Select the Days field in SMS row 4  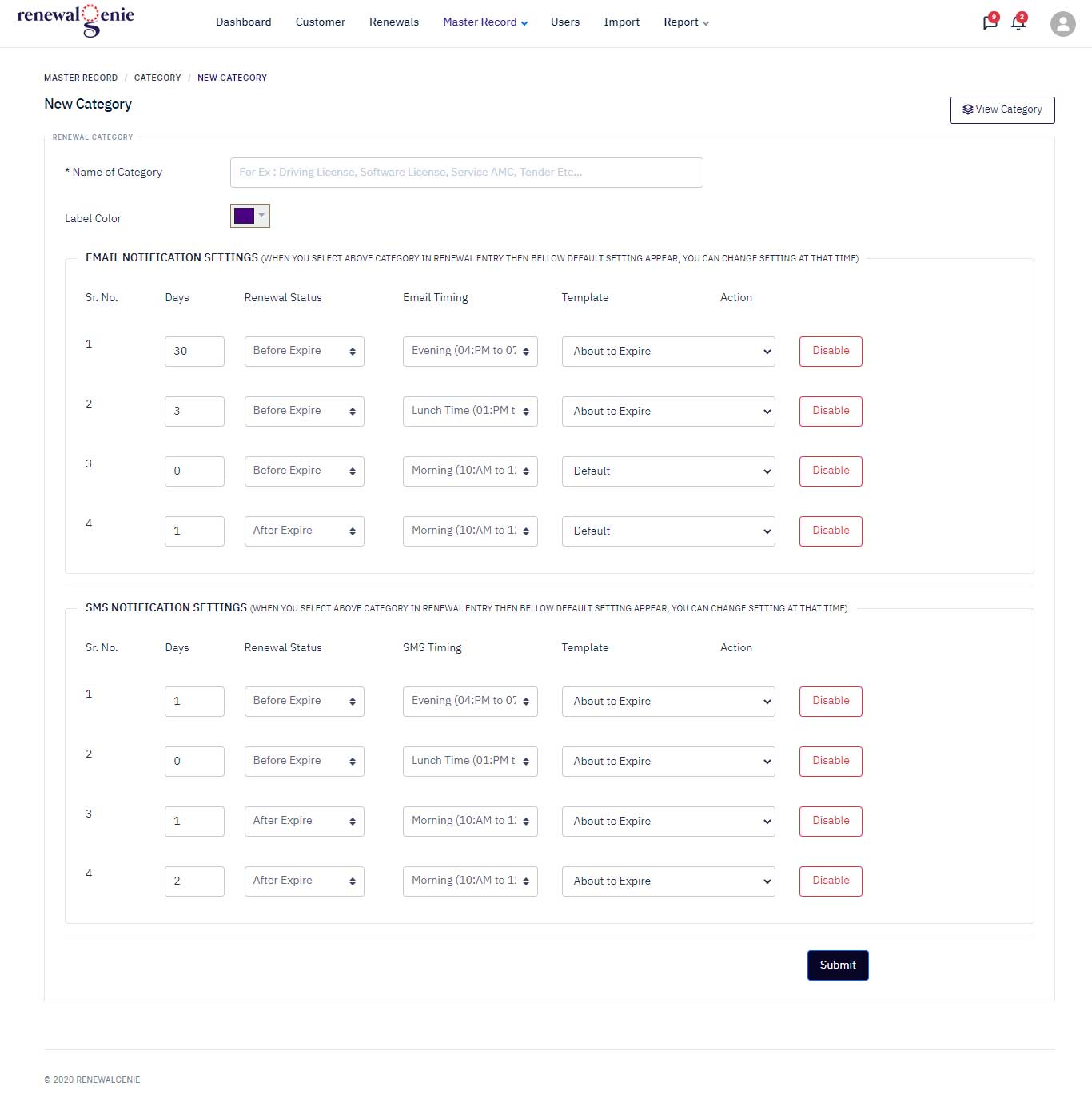click(194, 881)
